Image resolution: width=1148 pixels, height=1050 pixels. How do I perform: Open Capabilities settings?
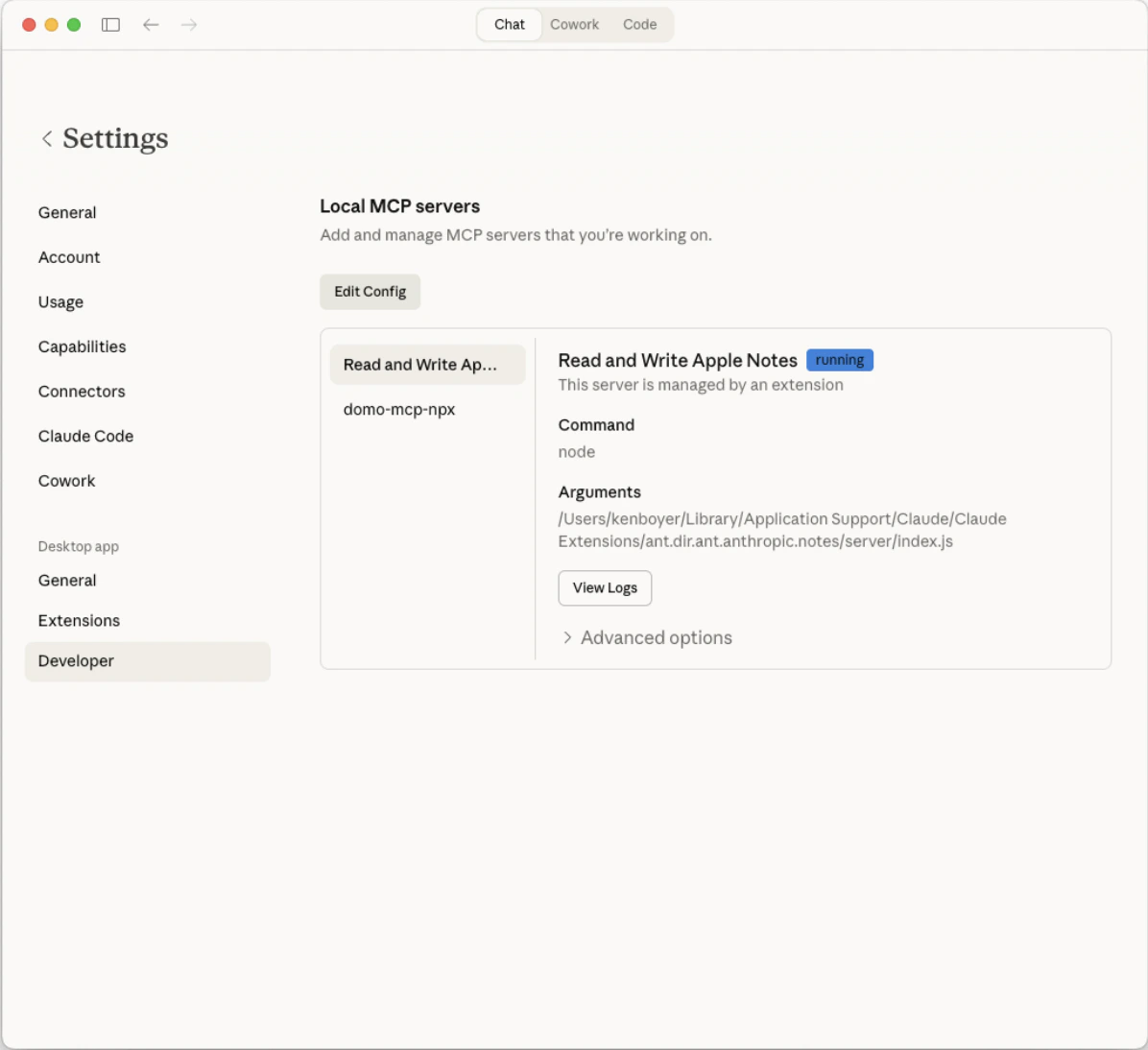pyautogui.click(x=82, y=347)
